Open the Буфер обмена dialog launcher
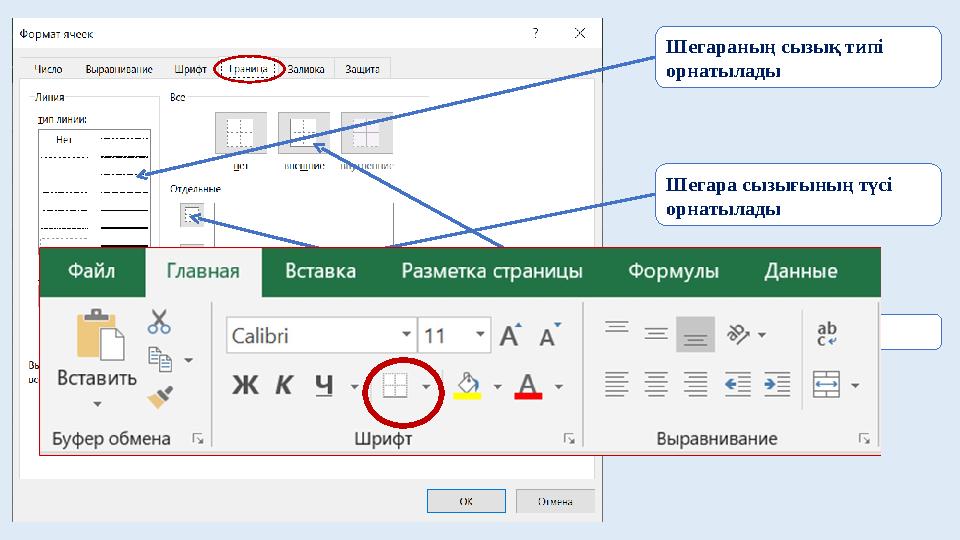960x540 pixels. (198, 438)
